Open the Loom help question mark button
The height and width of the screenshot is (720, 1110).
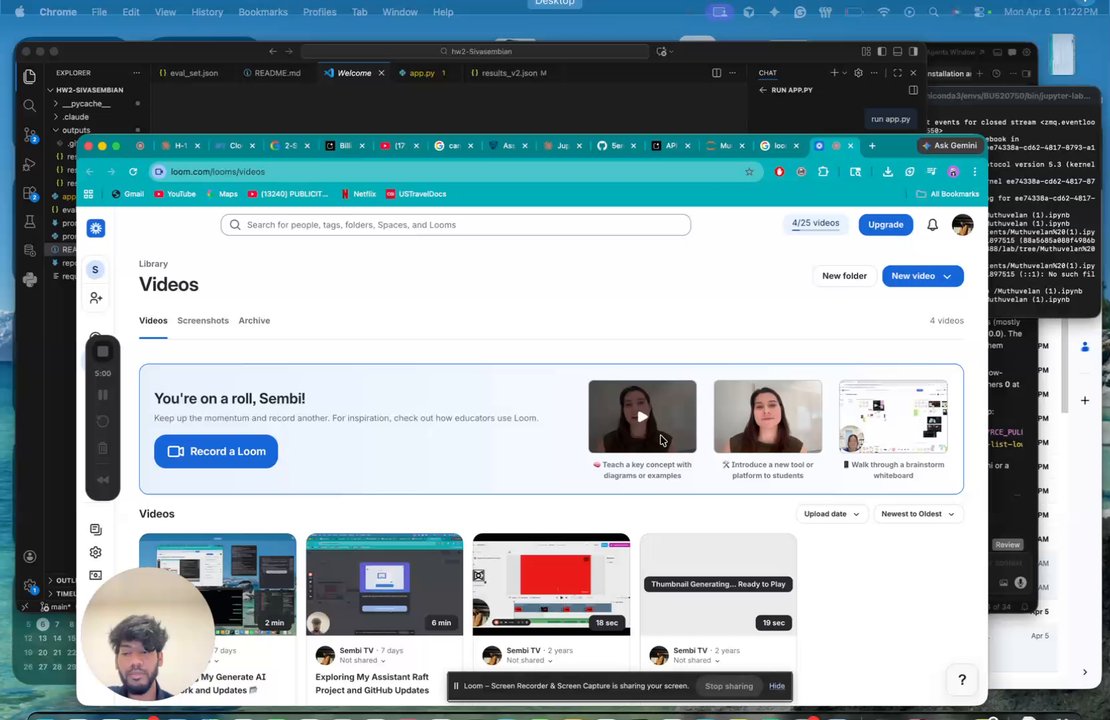(961, 680)
